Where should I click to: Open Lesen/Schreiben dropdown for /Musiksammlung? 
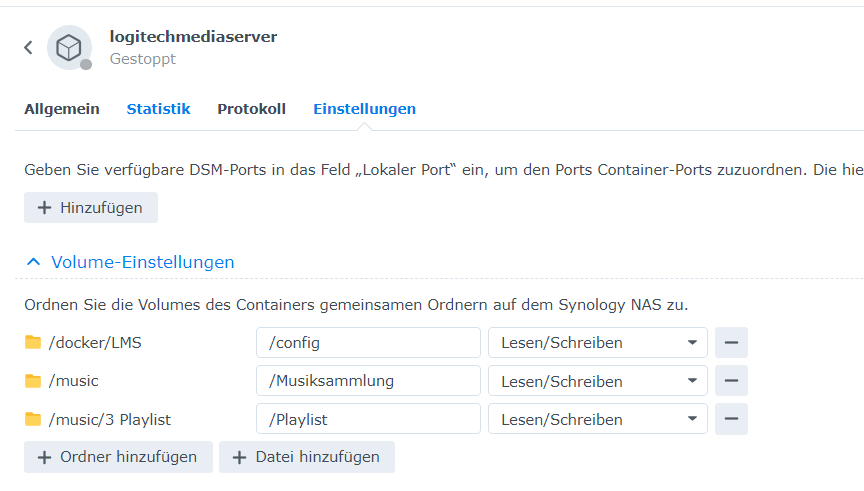point(597,381)
